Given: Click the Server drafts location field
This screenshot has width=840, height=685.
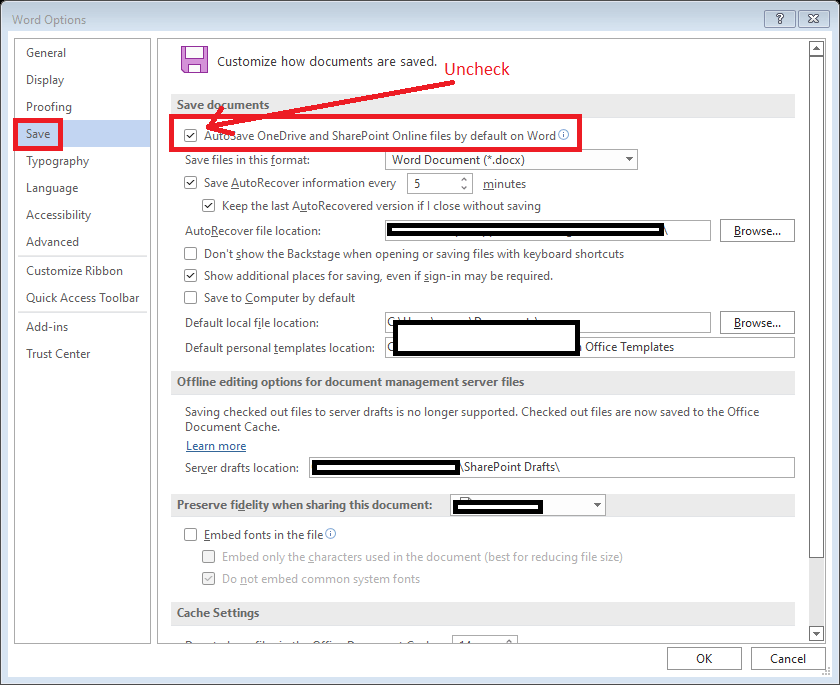Looking at the screenshot, I should pyautogui.click(x=552, y=468).
